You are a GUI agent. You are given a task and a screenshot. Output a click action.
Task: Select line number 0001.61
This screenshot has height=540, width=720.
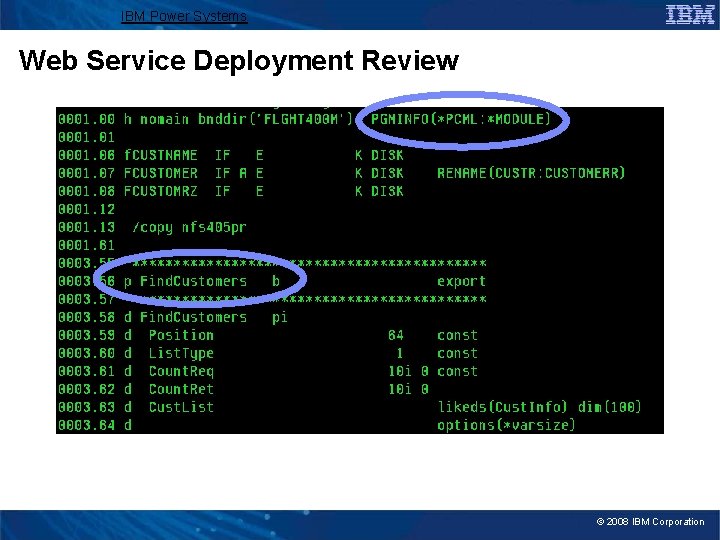(x=86, y=245)
